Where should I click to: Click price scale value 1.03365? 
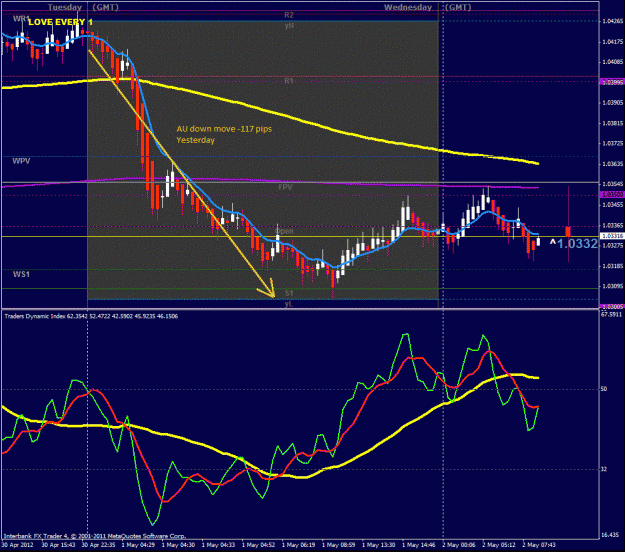(612, 226)
